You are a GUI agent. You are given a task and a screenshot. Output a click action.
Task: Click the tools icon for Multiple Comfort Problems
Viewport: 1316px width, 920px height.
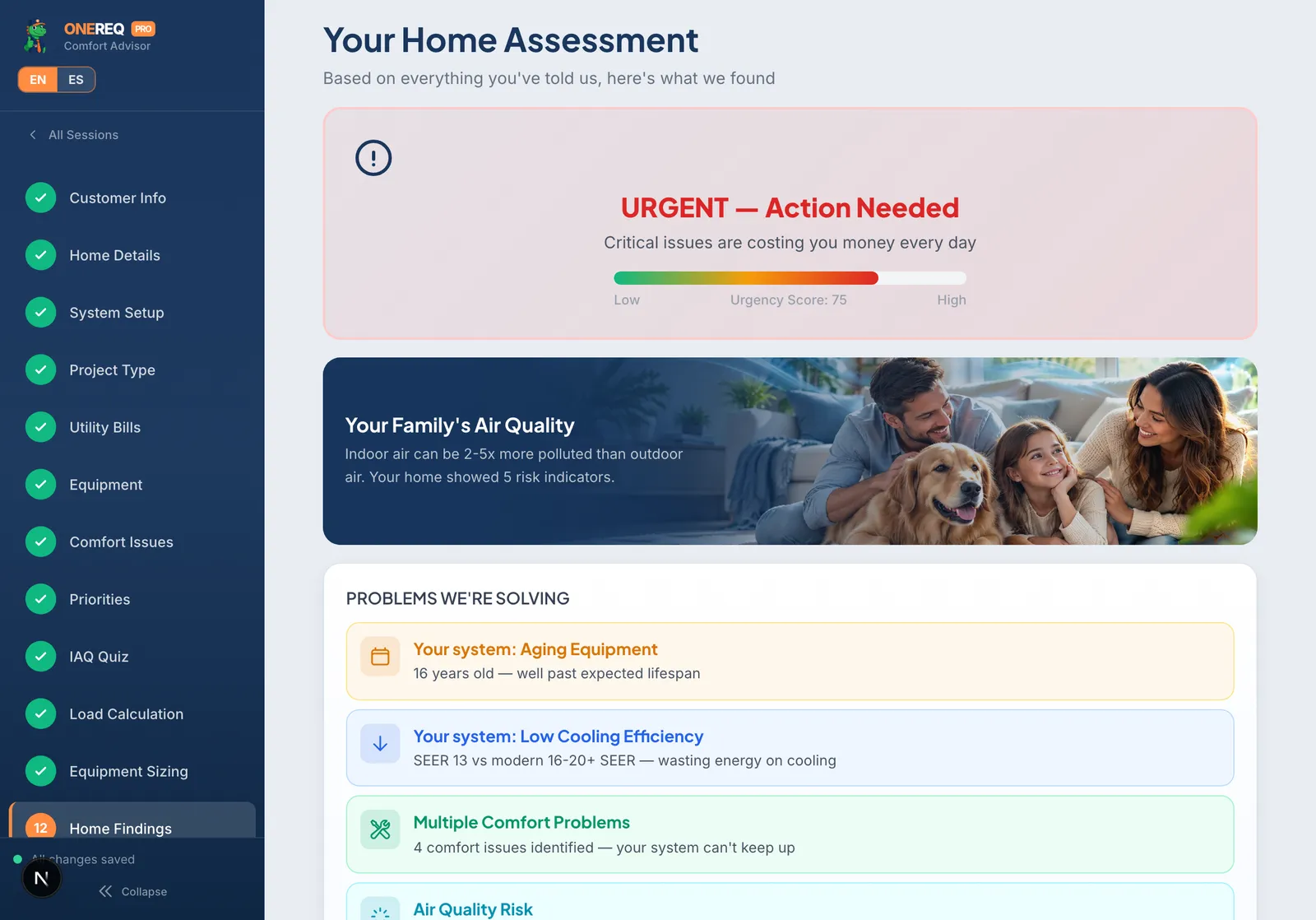pos(380,829)
